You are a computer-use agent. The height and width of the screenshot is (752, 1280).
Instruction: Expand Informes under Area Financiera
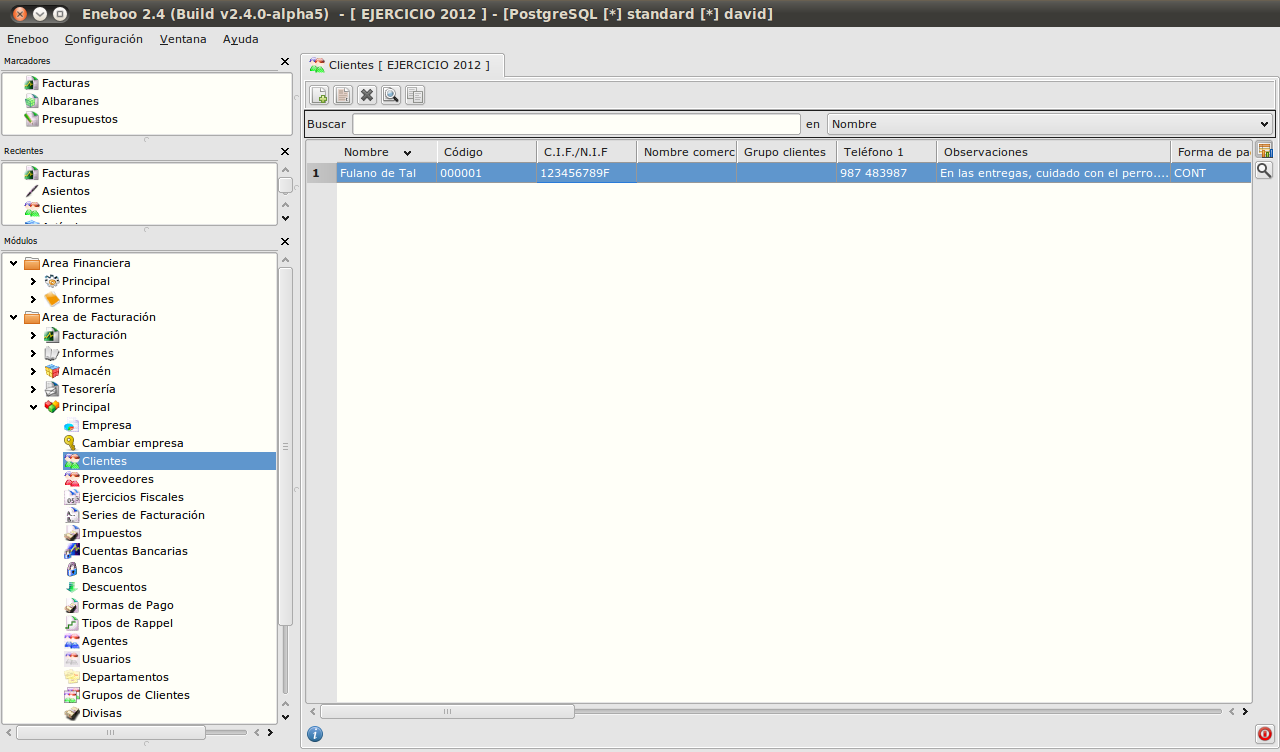click(x=33, y=299)
